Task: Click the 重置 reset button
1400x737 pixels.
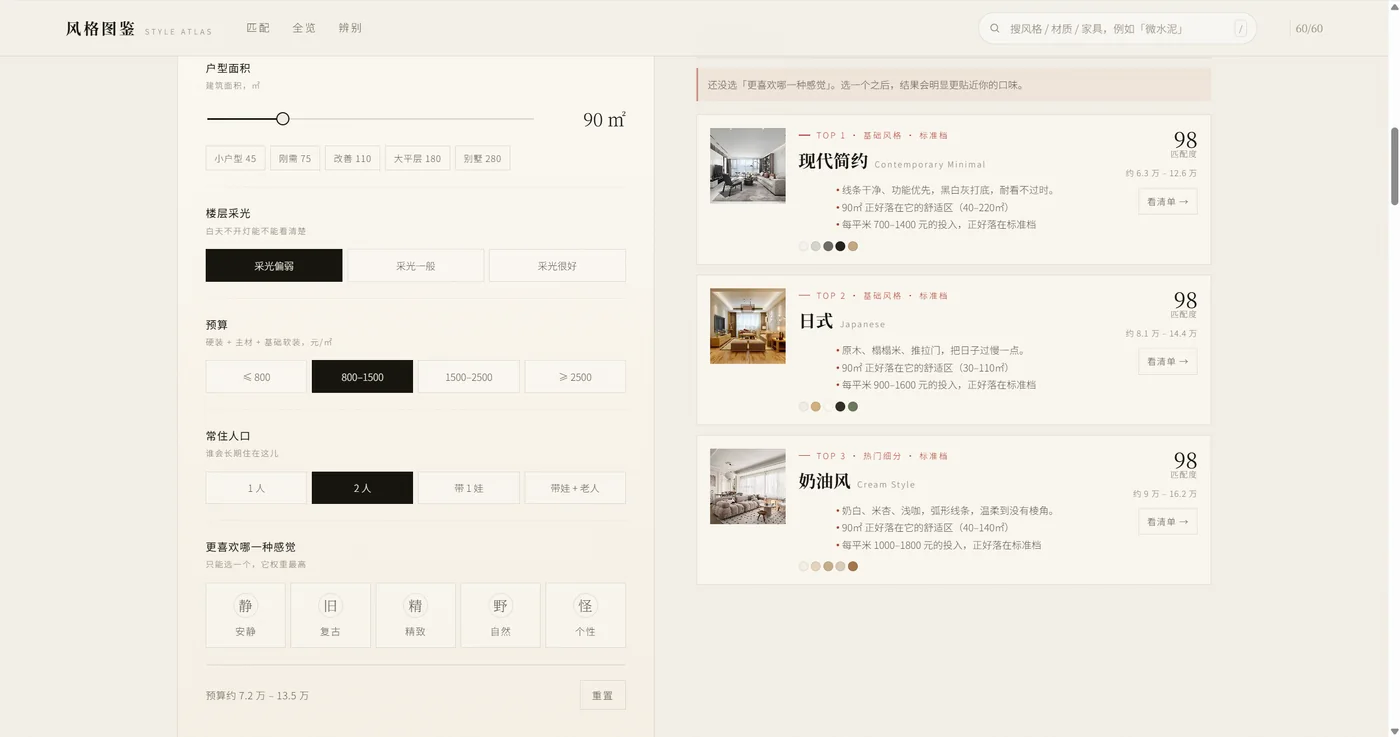Action: point(602,695)
